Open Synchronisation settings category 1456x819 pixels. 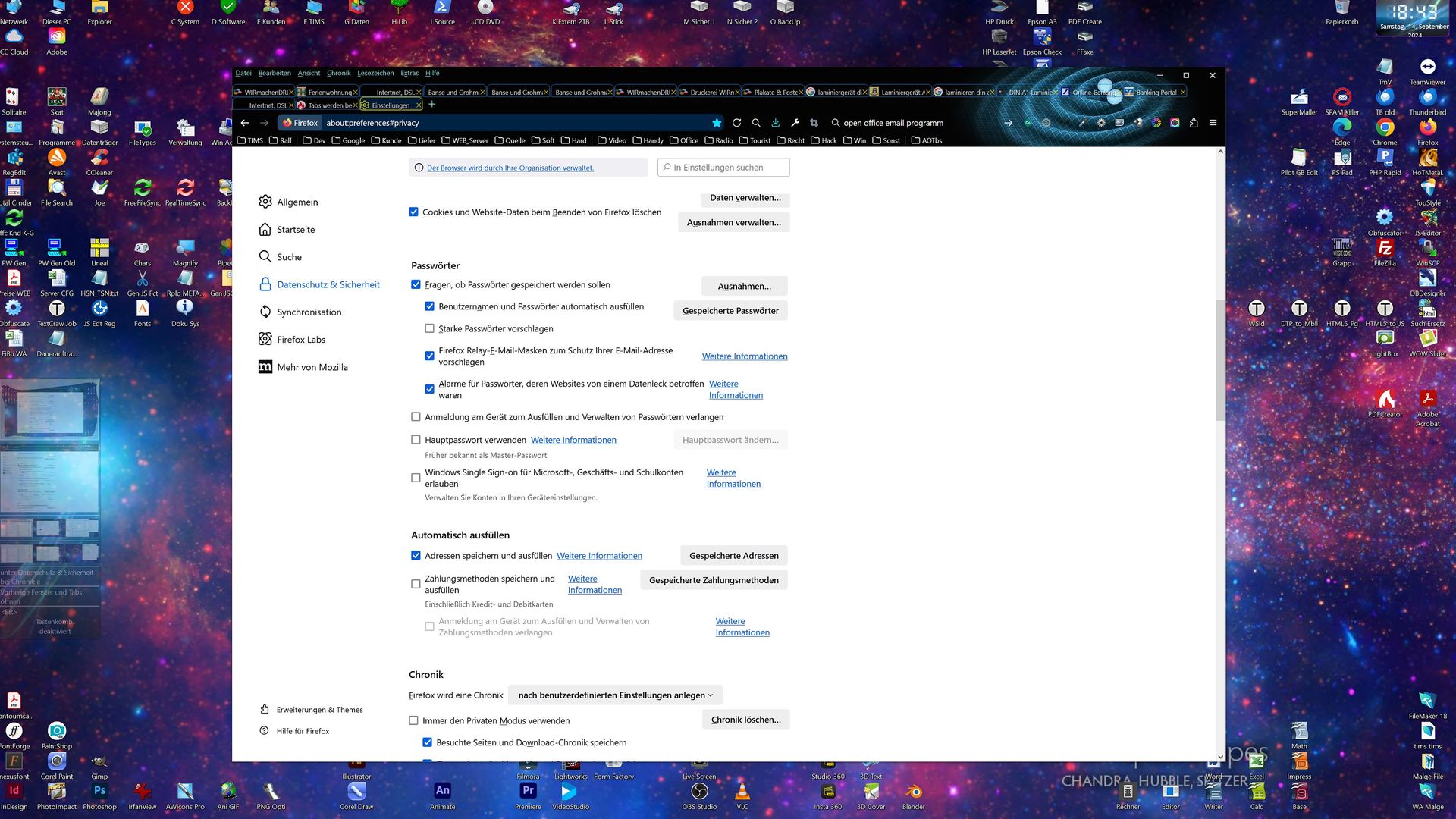309,312
